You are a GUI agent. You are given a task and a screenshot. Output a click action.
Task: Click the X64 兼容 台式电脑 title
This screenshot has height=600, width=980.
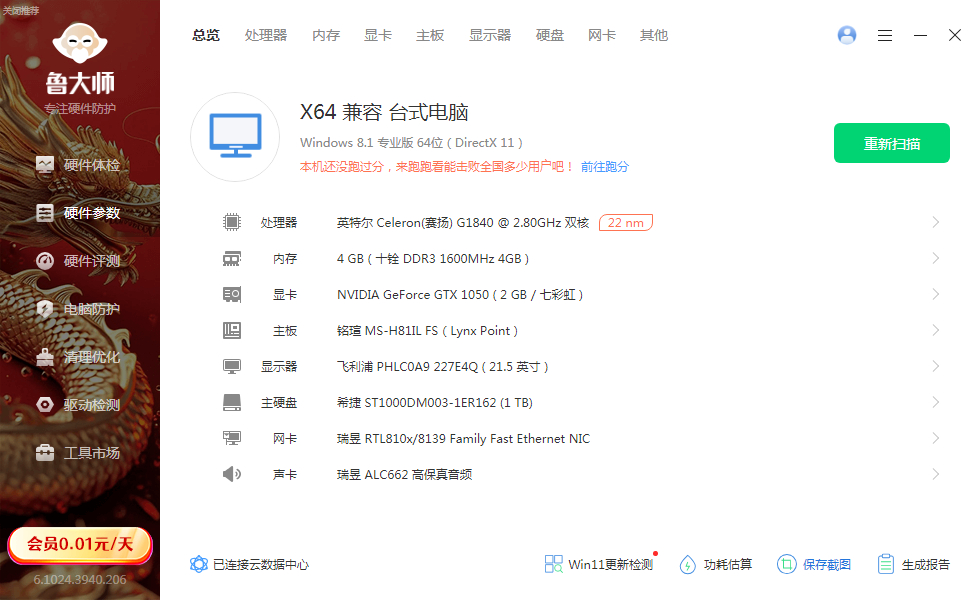point(384,112)
